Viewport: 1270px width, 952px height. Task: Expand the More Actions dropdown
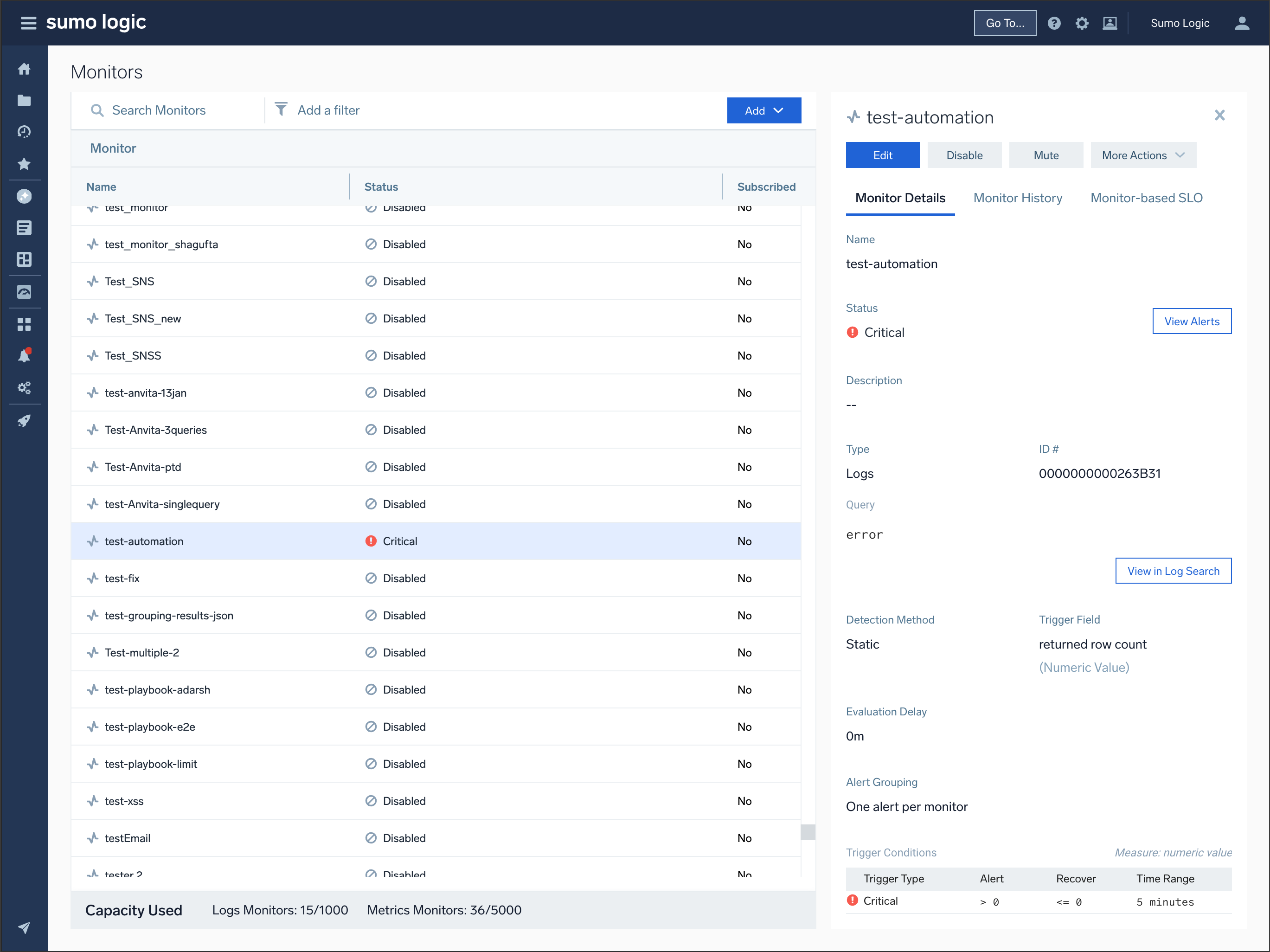coord(1142,155)
